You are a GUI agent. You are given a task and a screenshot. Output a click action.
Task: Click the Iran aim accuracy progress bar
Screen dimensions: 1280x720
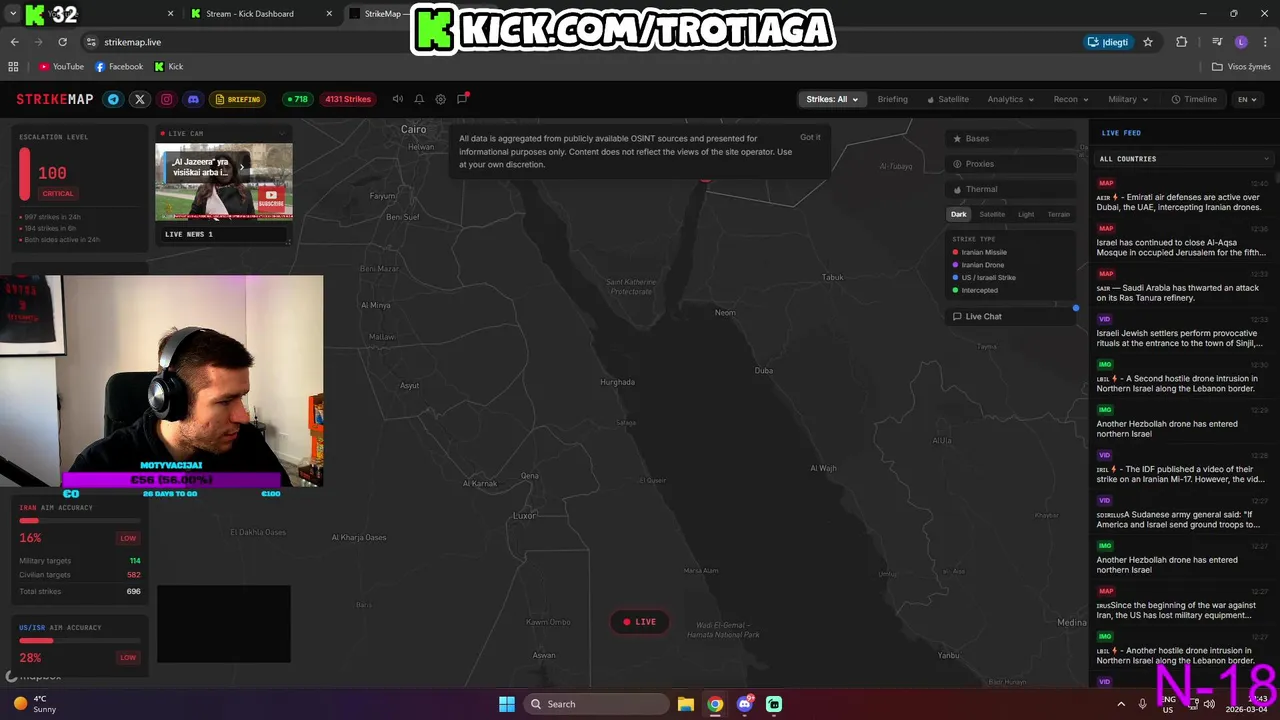point(80,521)
